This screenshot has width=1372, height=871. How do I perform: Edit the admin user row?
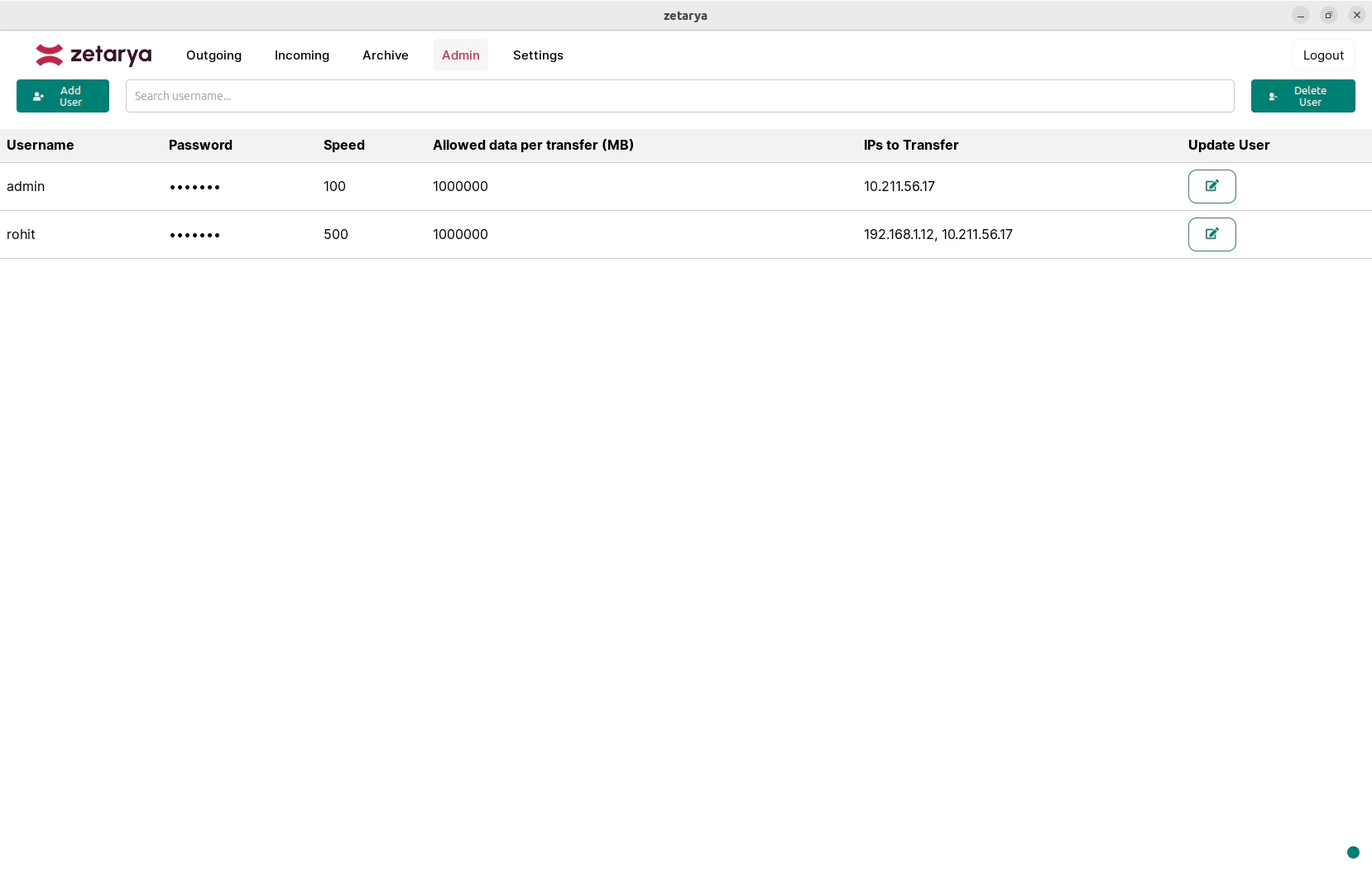(x=1211, y=186)
